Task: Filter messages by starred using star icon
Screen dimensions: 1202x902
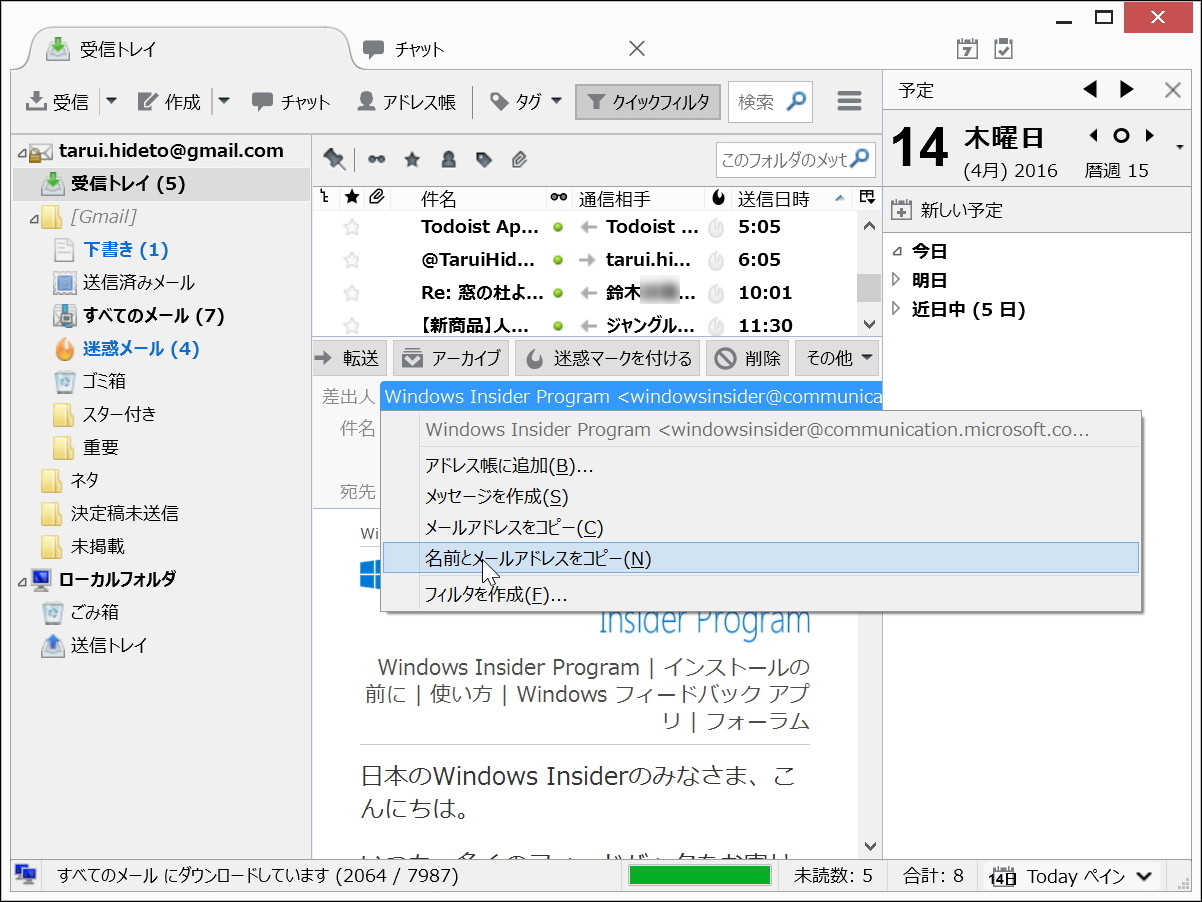Action: (x=412, y=159)
